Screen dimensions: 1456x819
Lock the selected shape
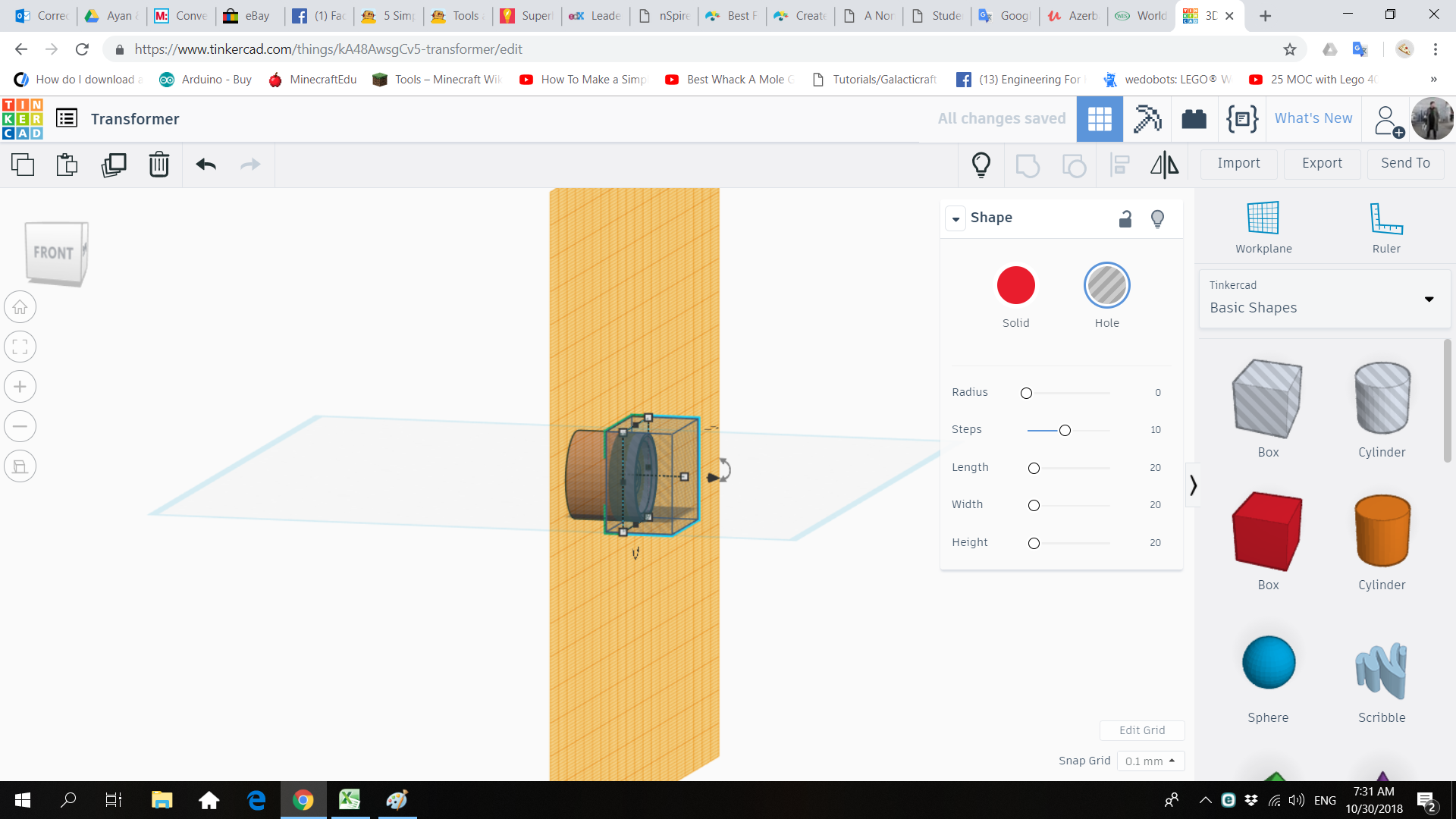pyautogui.click(x=1125, y=218)
